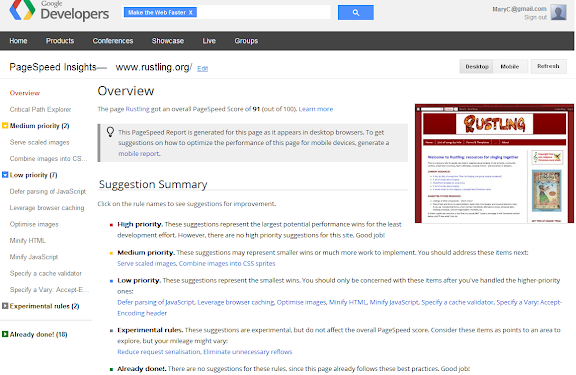Go to the Conferences menu

tap(113, 41)
